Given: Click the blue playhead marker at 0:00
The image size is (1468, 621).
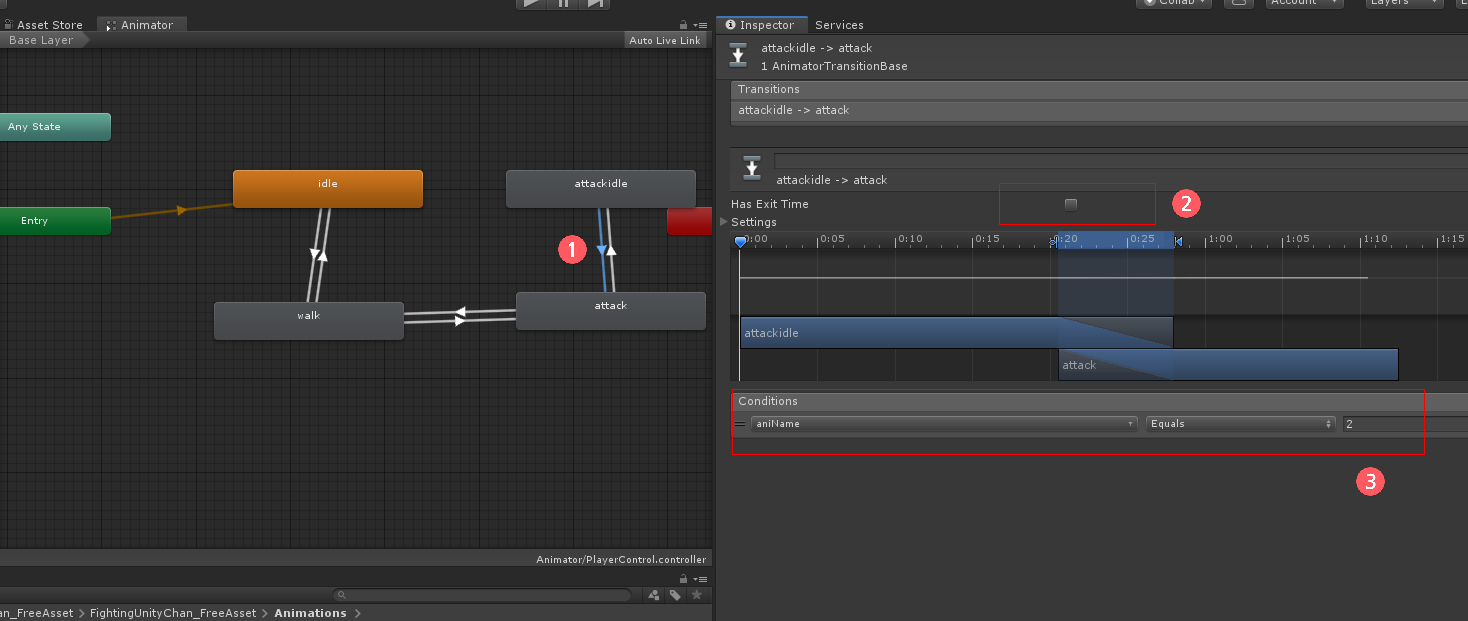Looking at the screenshot, I should pyautogui.click(x=740, y=241).
